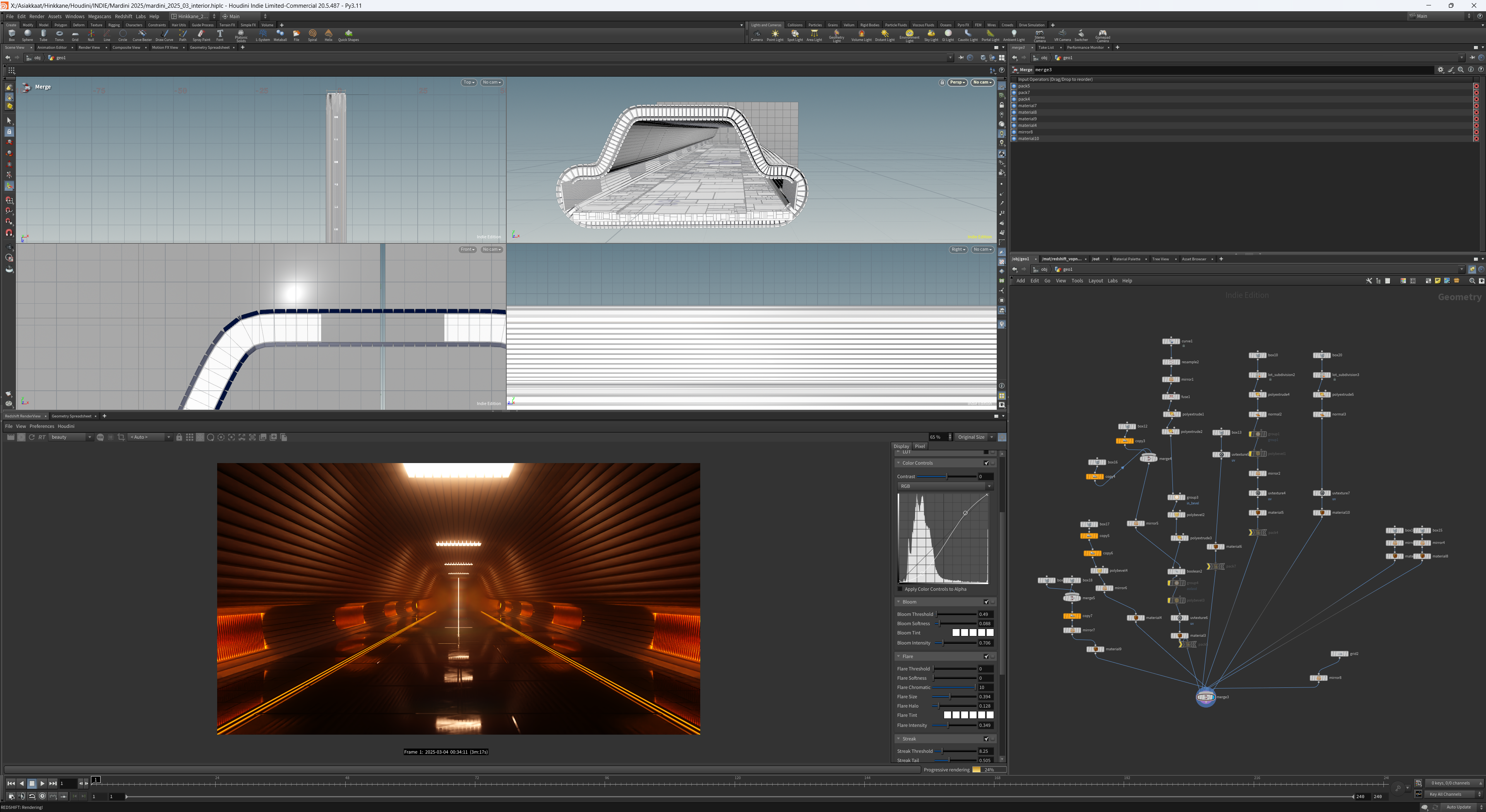Choose the Font shelf tool

[x=220, y=35]
